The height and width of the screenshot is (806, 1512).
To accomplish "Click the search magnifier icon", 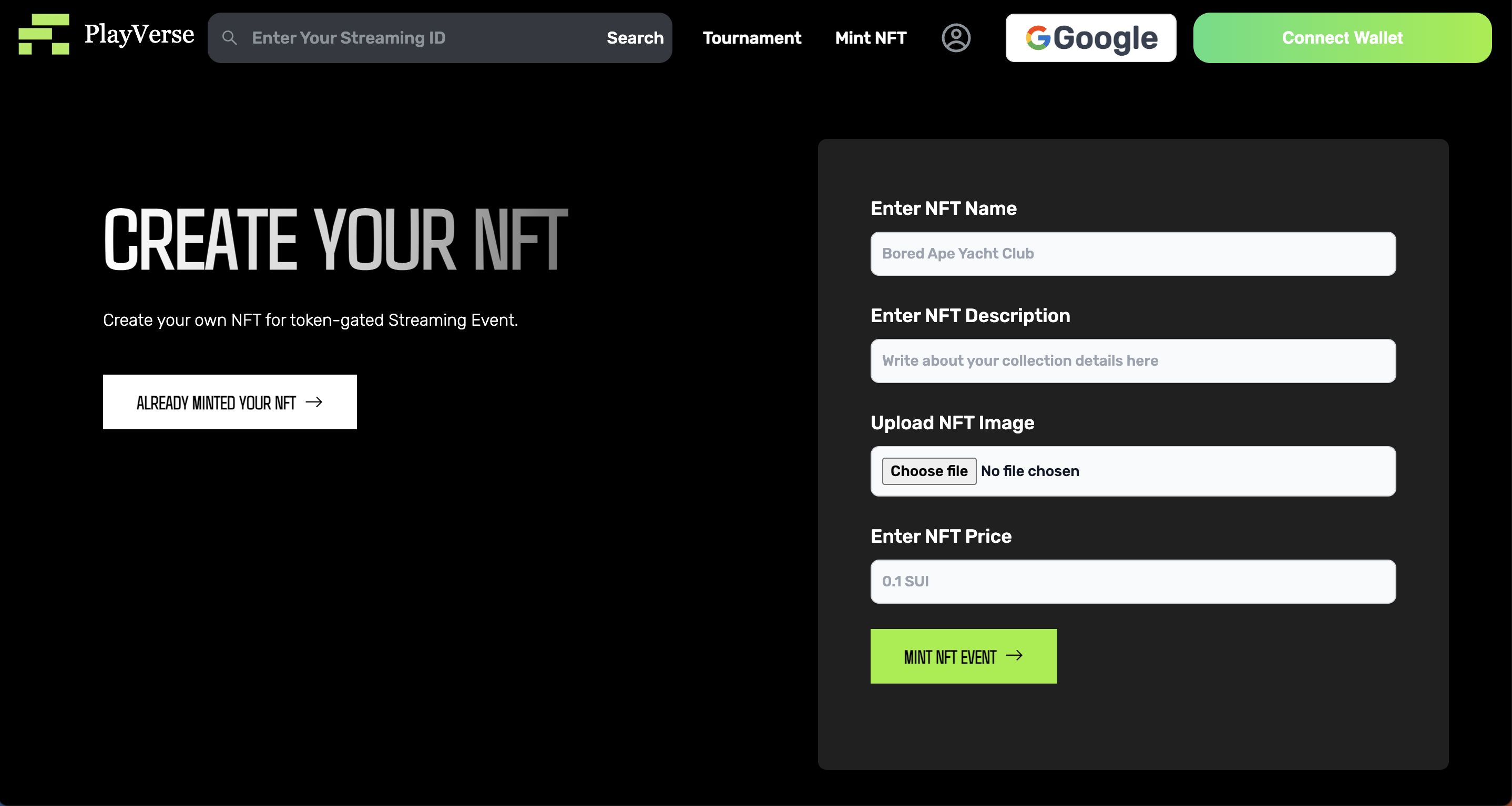I will point(231,37).
